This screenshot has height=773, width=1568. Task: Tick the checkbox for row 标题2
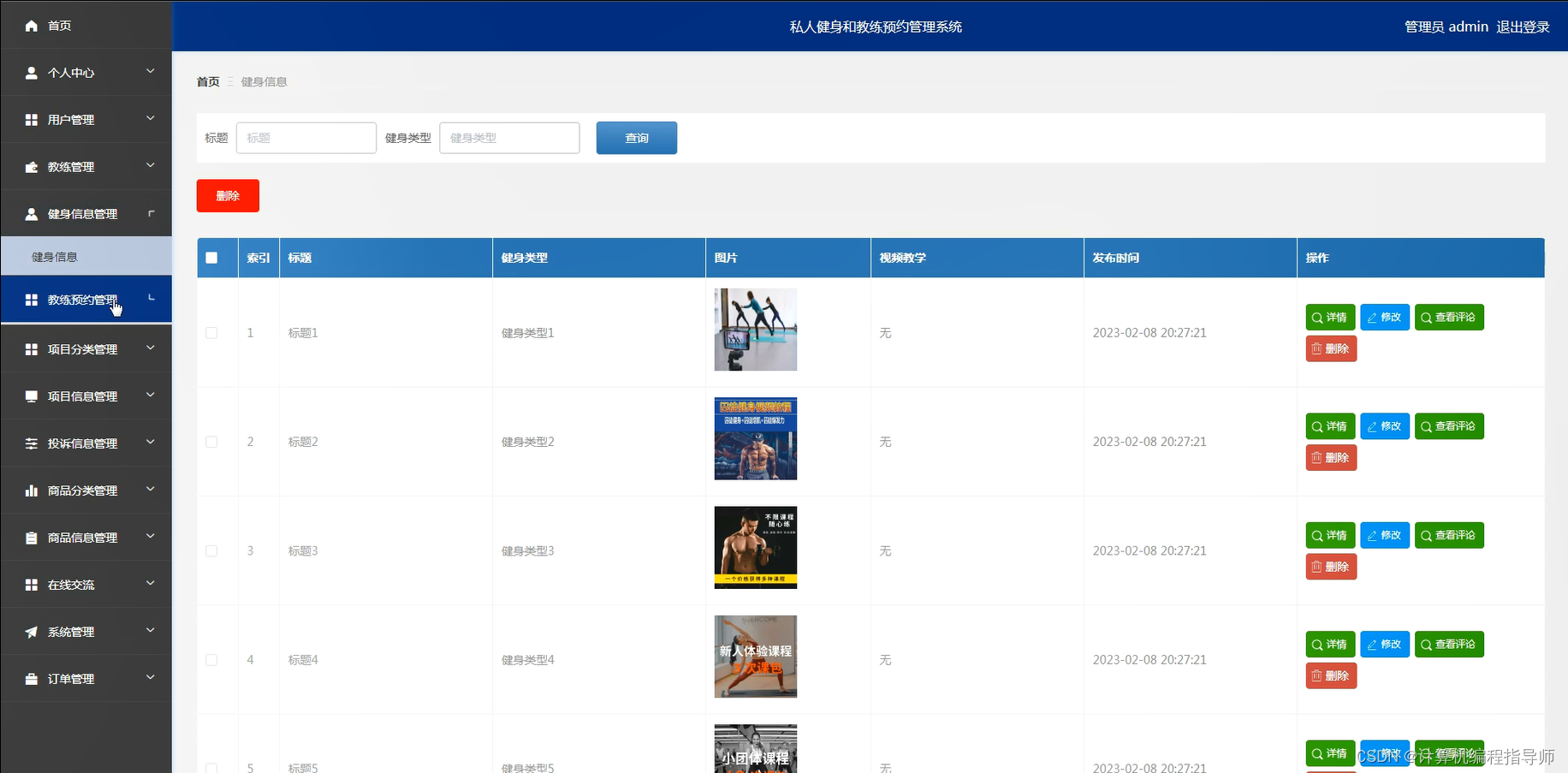pos(211,442)
